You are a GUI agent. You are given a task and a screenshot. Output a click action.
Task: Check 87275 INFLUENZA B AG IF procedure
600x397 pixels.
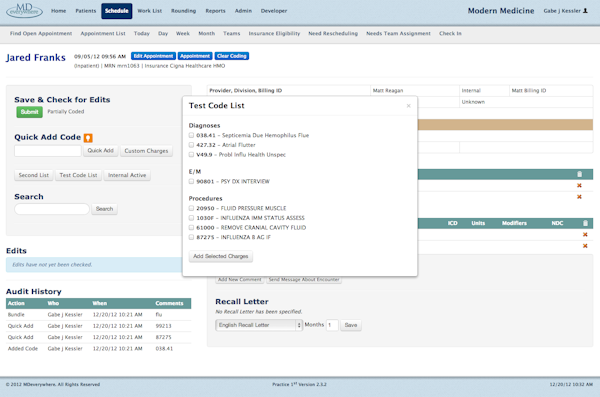[191, 237]
